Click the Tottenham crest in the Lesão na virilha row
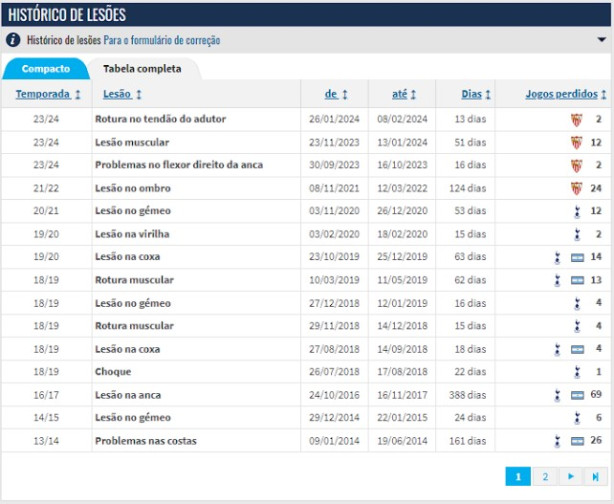Screen dimensions: 614x504 point(577,235)
